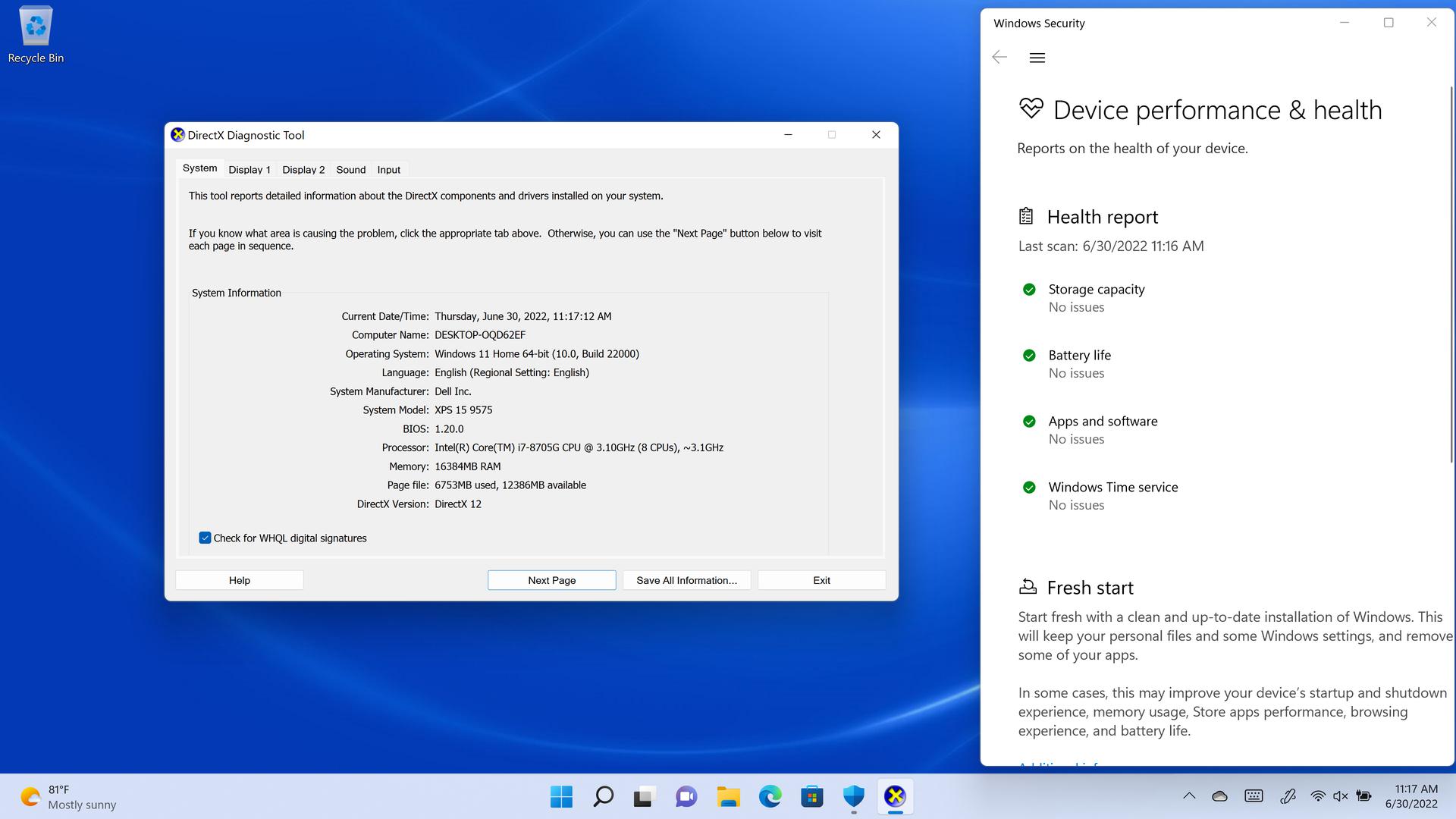Minimize the DirectX Diagnostic Tool window
Viewport: 1456px width, 819px height.
788,135
